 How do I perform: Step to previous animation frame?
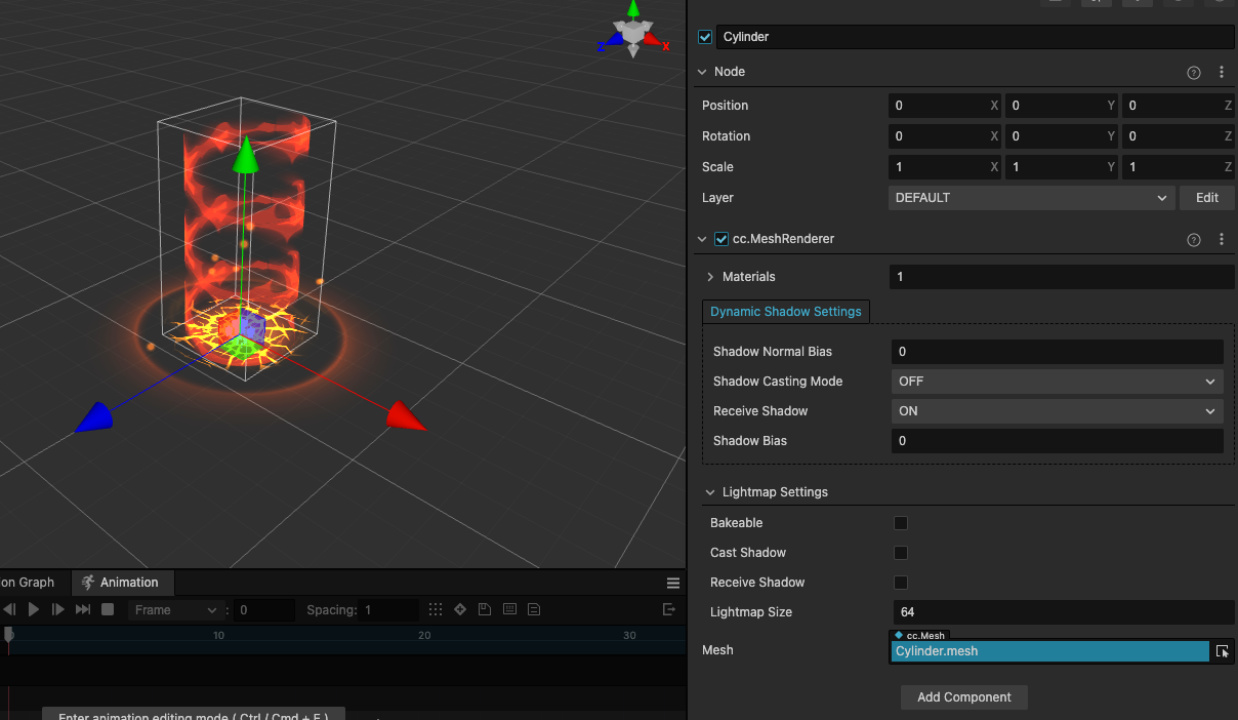point(9,609)
